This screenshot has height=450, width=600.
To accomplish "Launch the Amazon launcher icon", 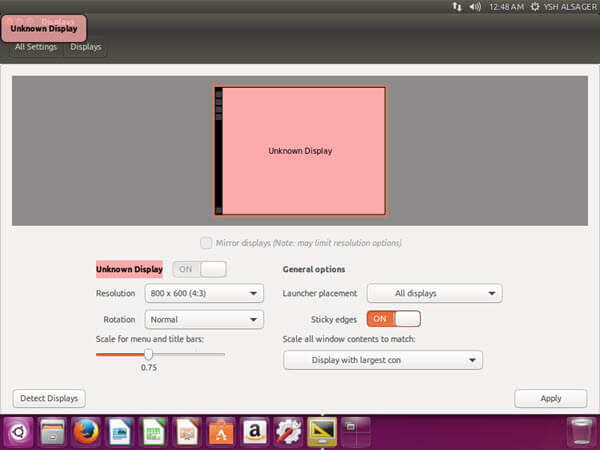I will pyautogui.click(x=254, y=432).
